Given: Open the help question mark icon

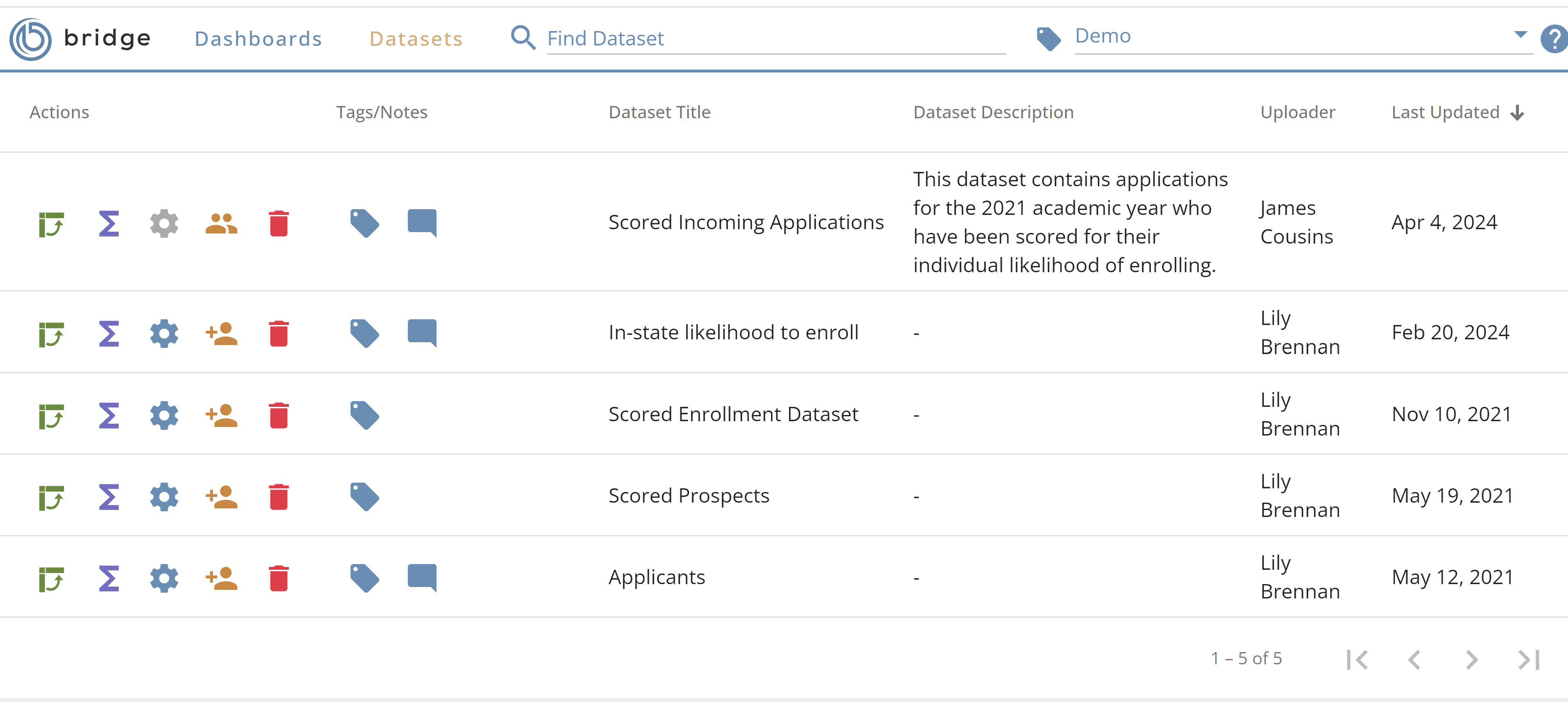Looking at the screenshot, I should coord(1554,40).
